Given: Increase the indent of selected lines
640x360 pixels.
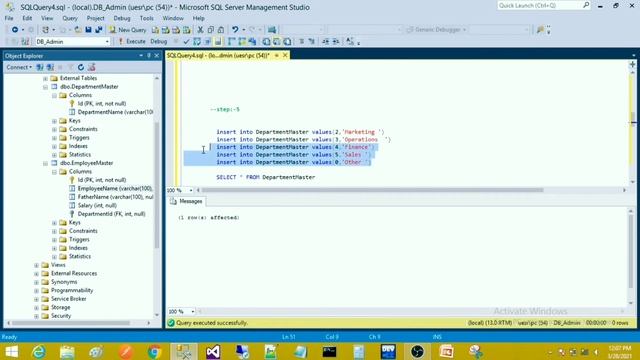Looking at the screenshot, I should point(336,42).
